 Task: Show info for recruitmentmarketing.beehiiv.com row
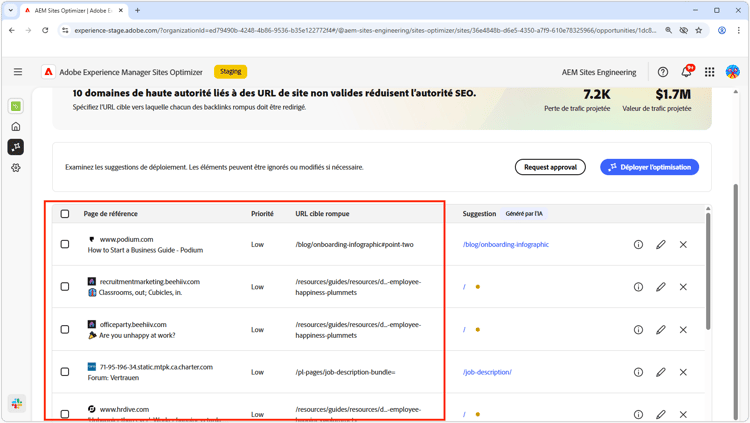[638, 287]
